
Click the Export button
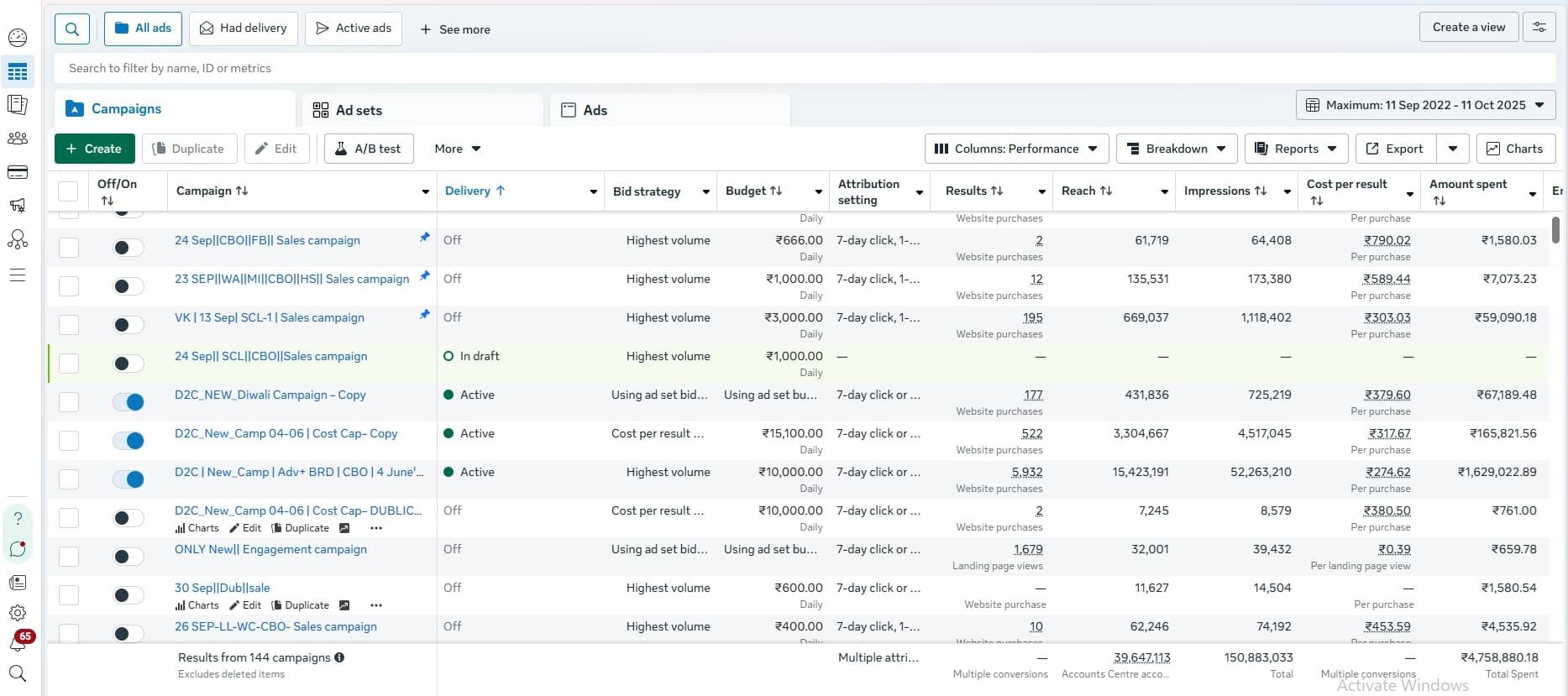click(1394, 149)
